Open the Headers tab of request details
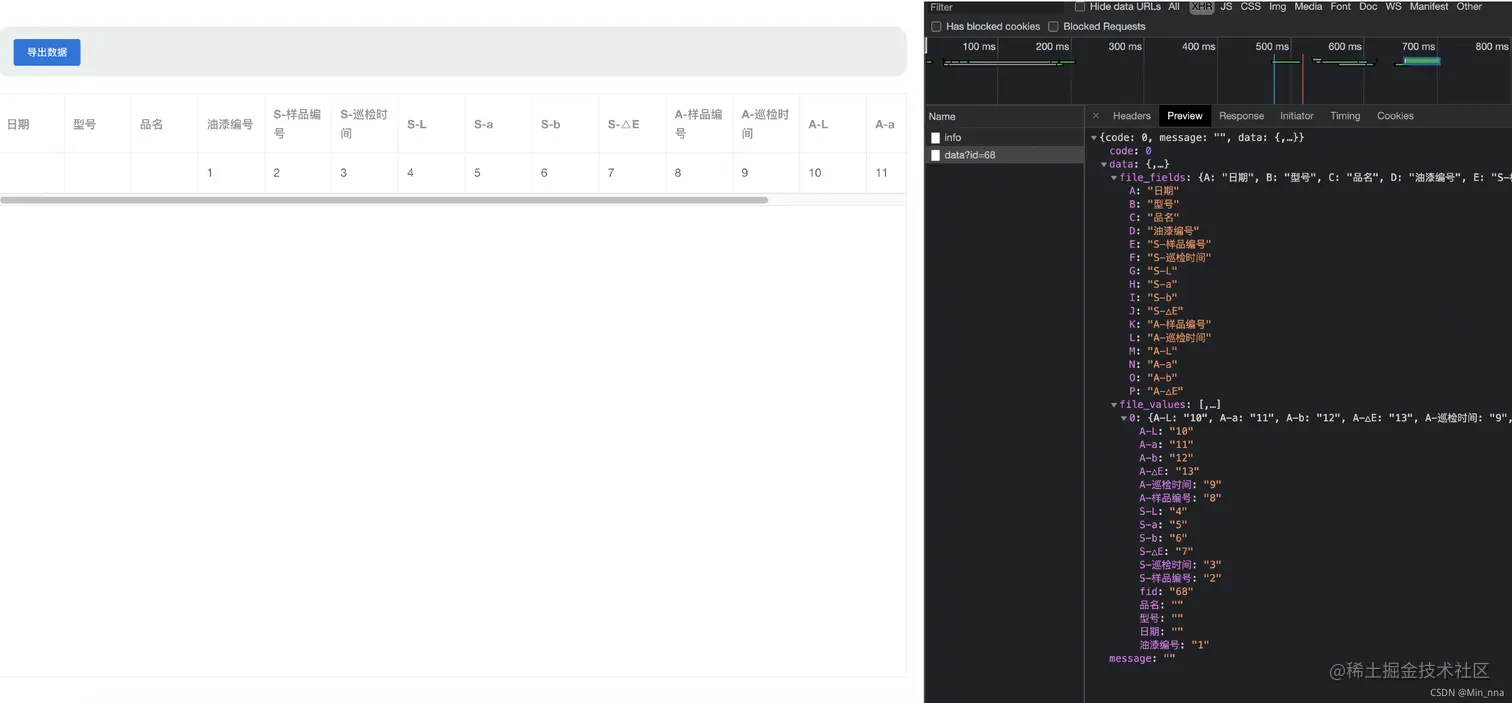Viewport: 1512px width, 703px height. coord(1132,116)
